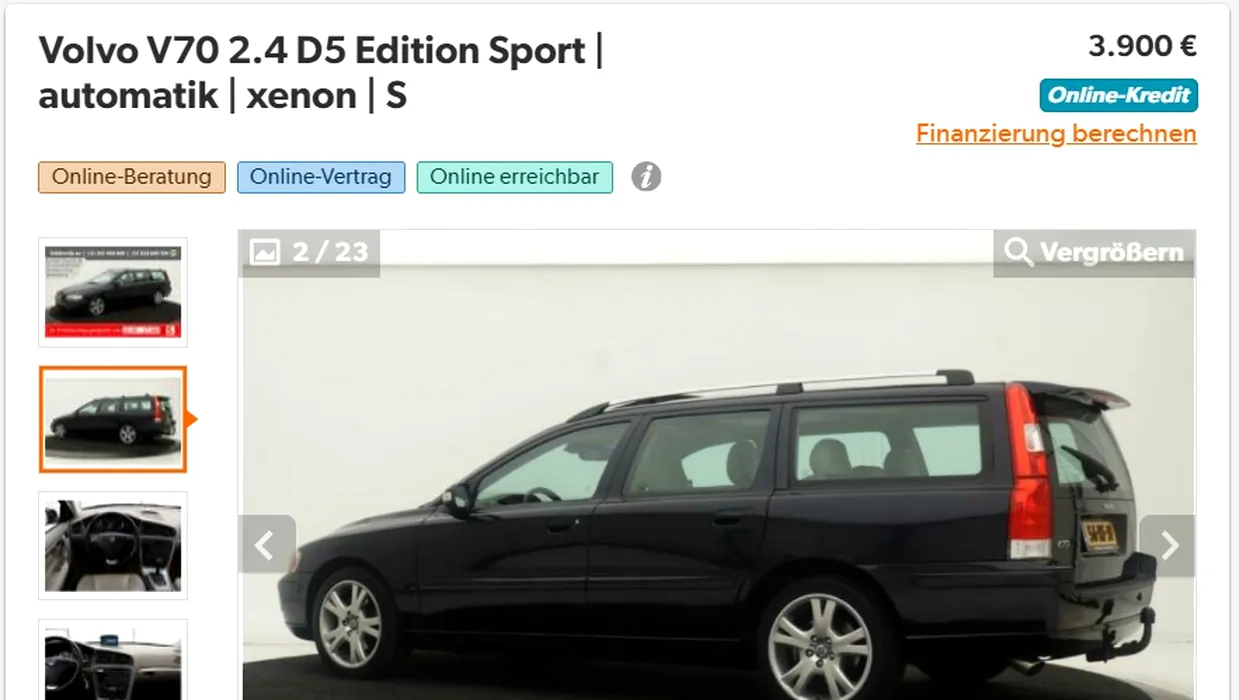This screenshot has height=700, width=1239.
Task: Click the magnifier Vergrößern icon
Action: (1018, 252)
